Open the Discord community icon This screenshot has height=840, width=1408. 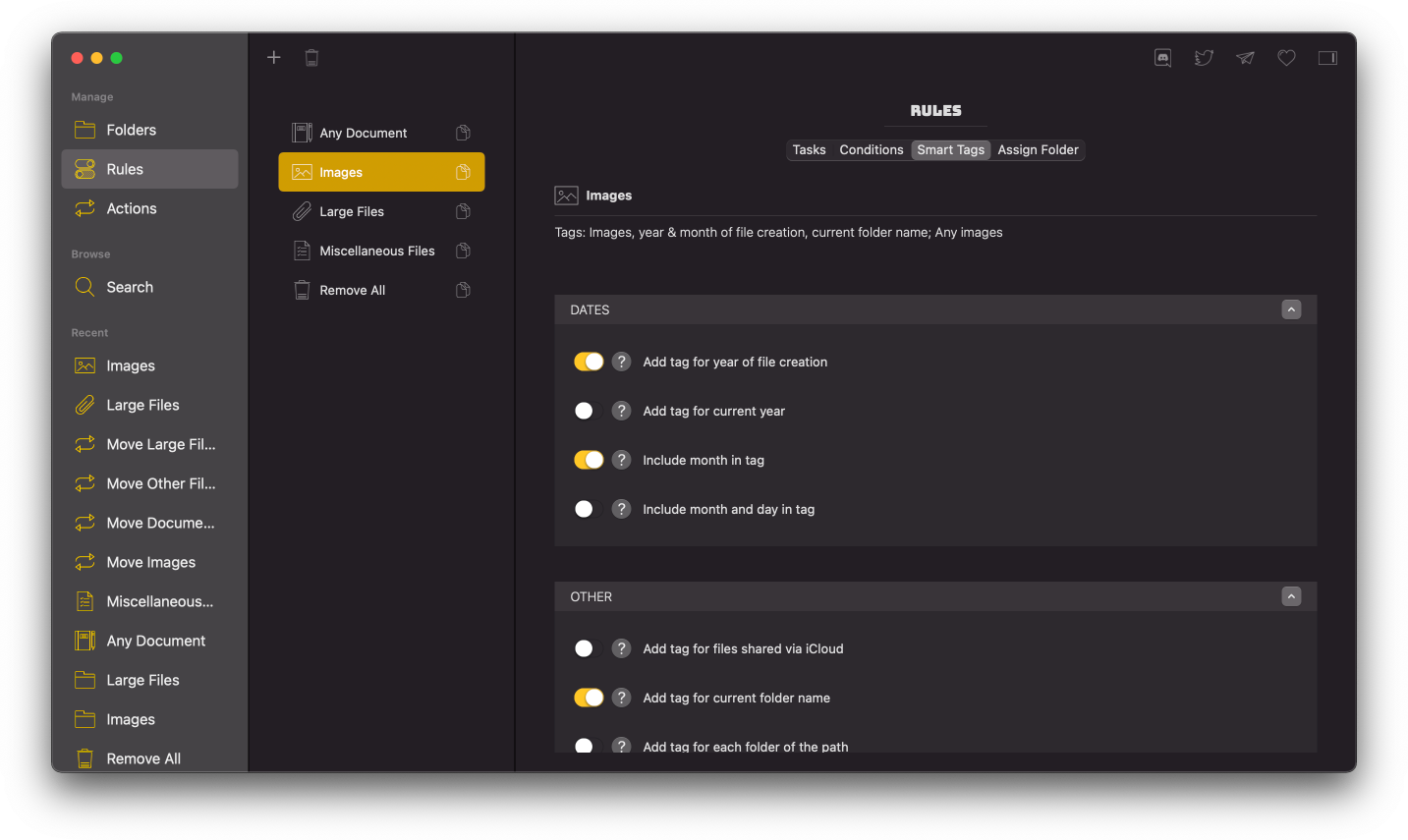(x=1162, y=57)
